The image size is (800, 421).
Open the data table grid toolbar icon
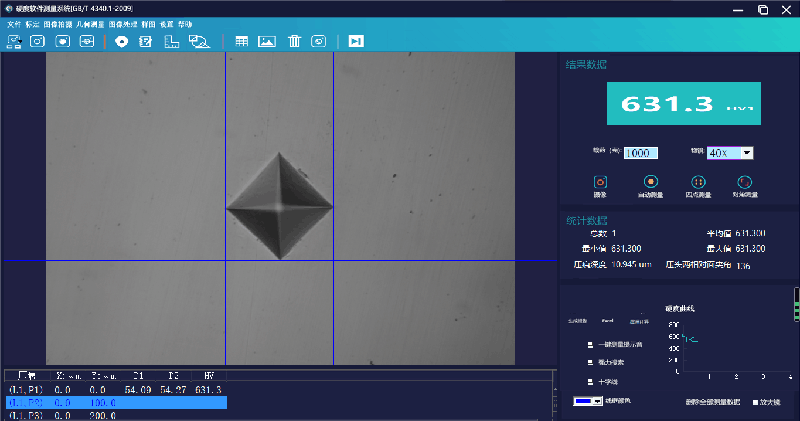pyautogui.click(x=241, y=41)
